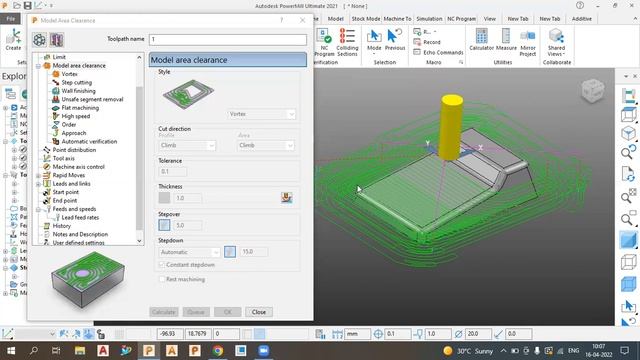Open the Shared Views dropdown arrow

coord(563,54)
